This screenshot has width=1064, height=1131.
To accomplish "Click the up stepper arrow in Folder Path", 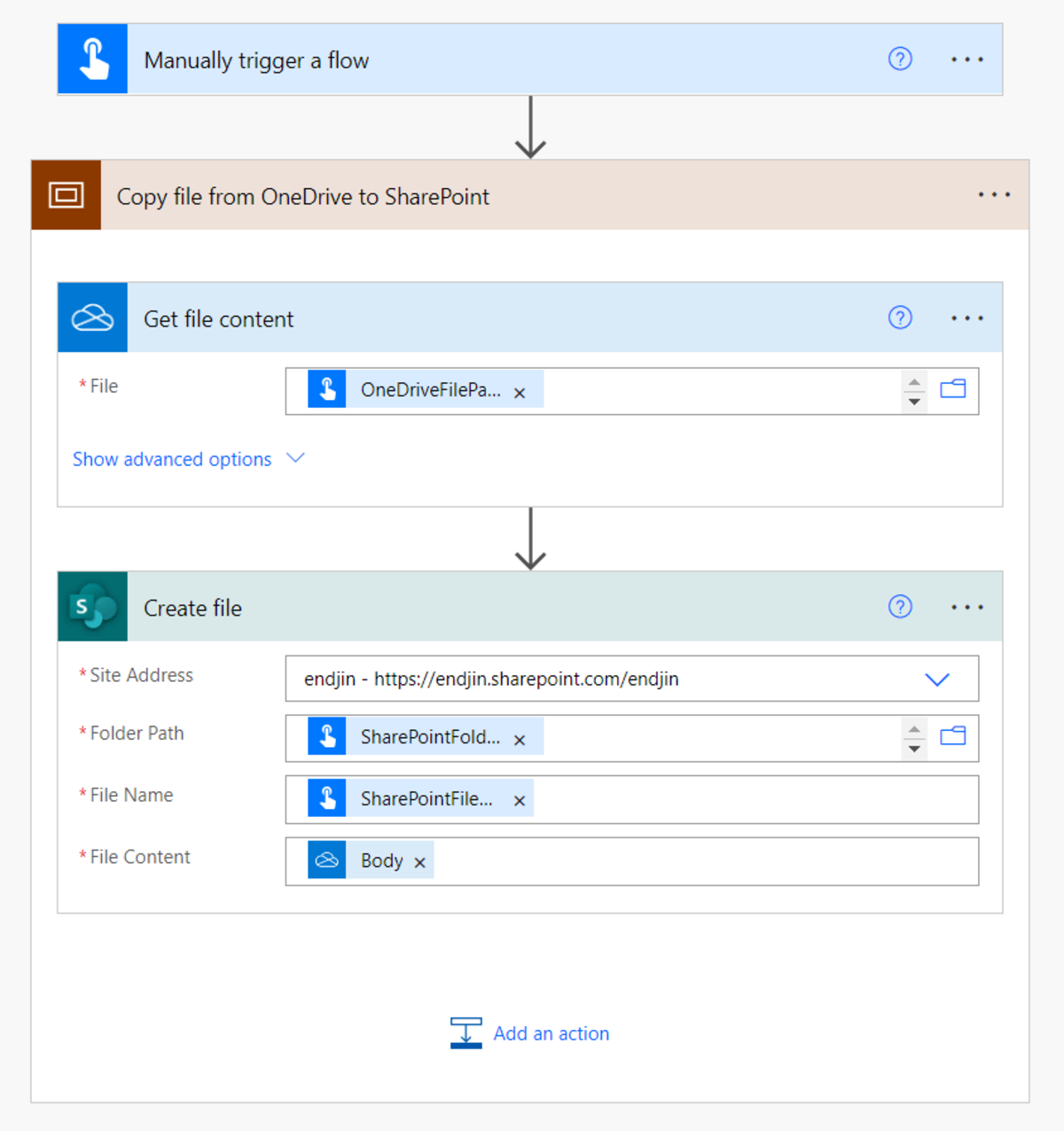I will pyautogui.click(x=914, y=728).
